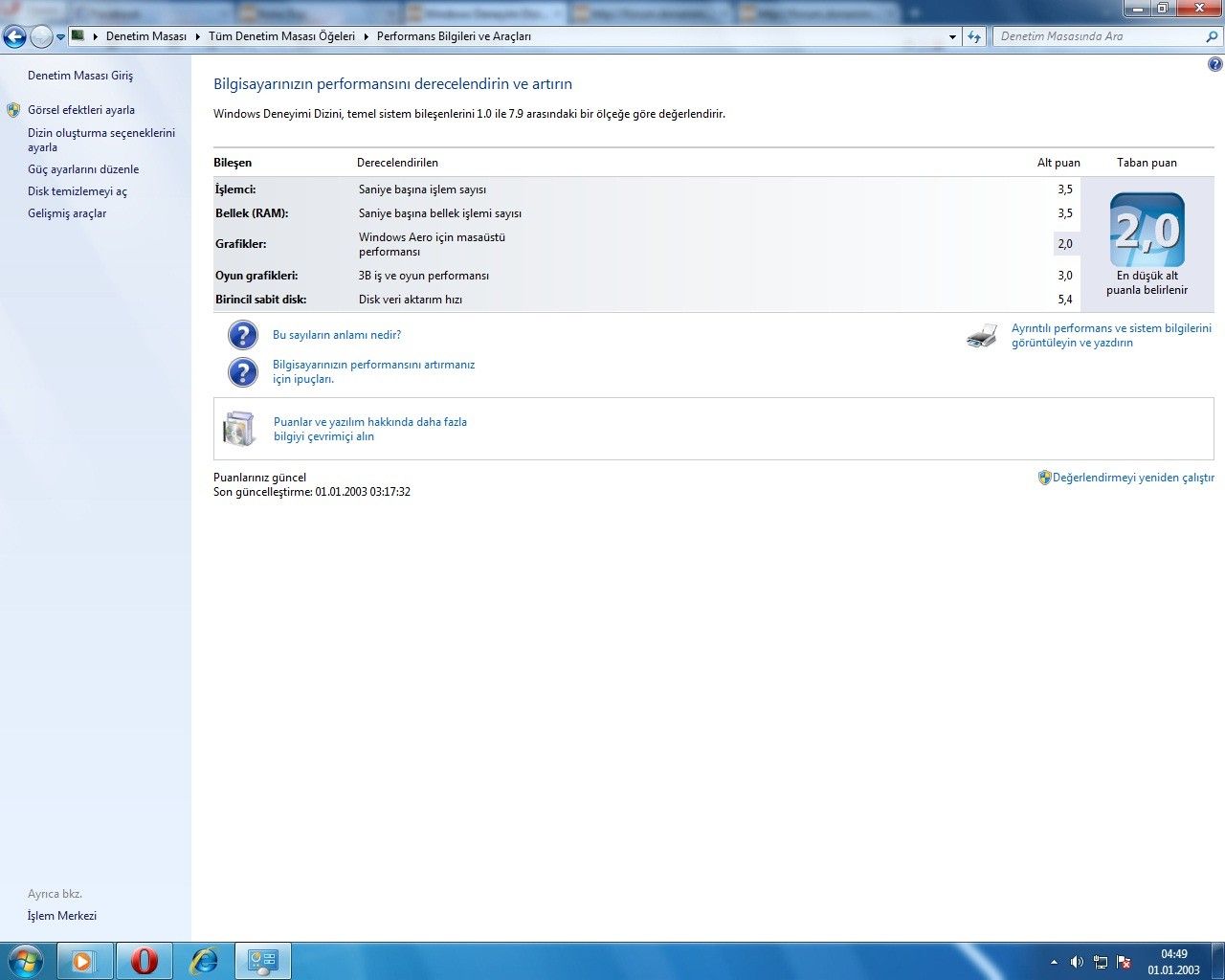Click the printer icon
Viewport: 1225px width, 980px height.
[982, 336]
